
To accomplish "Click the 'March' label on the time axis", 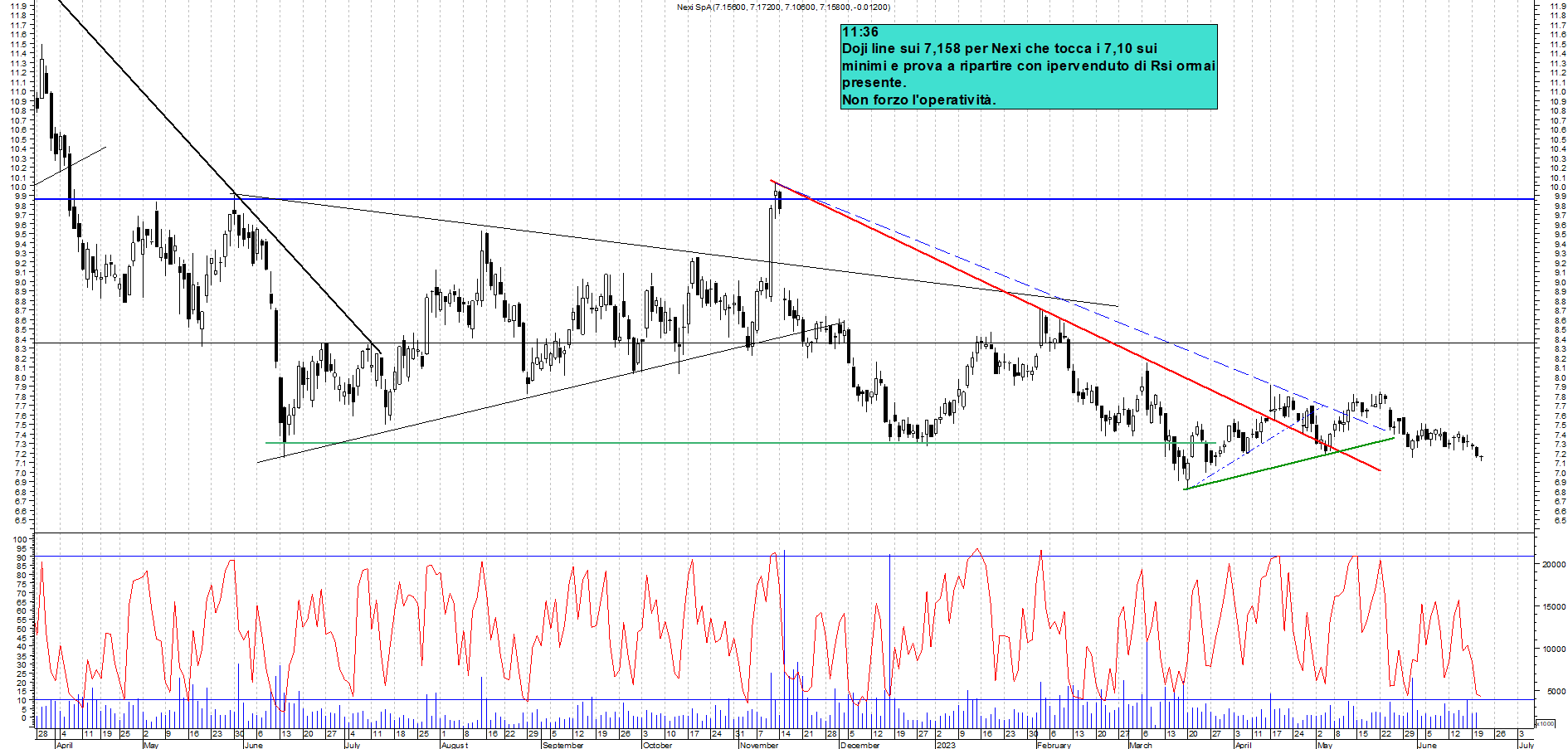I will tap(1140, 745).
